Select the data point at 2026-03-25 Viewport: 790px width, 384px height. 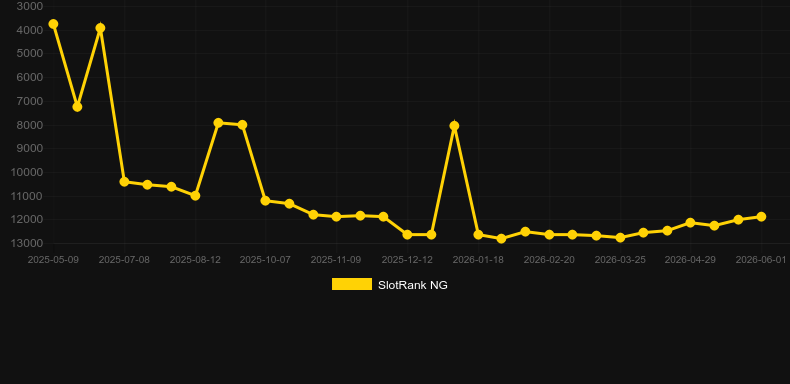(620, 237)
